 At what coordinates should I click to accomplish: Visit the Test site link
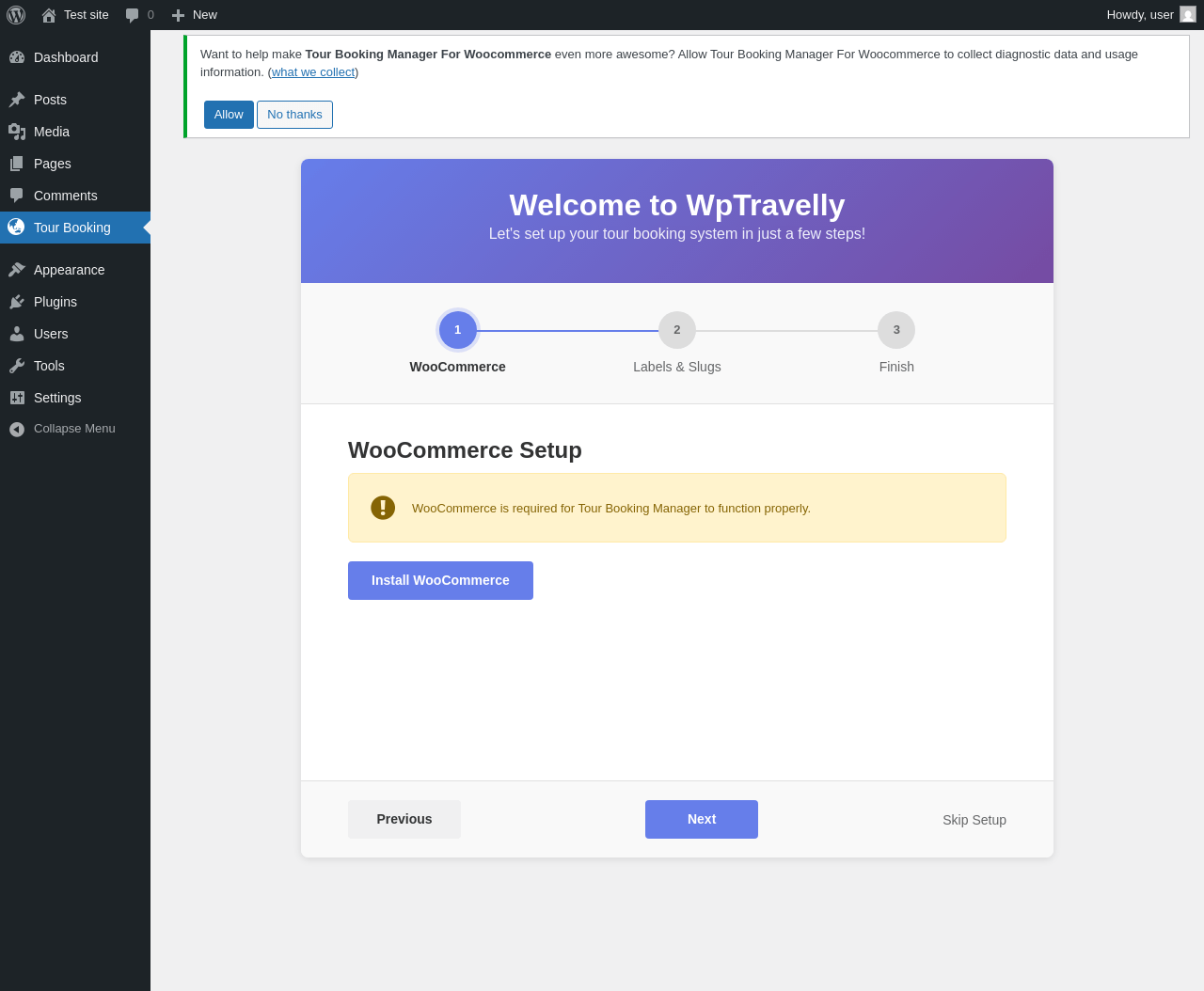coord(75,15)
